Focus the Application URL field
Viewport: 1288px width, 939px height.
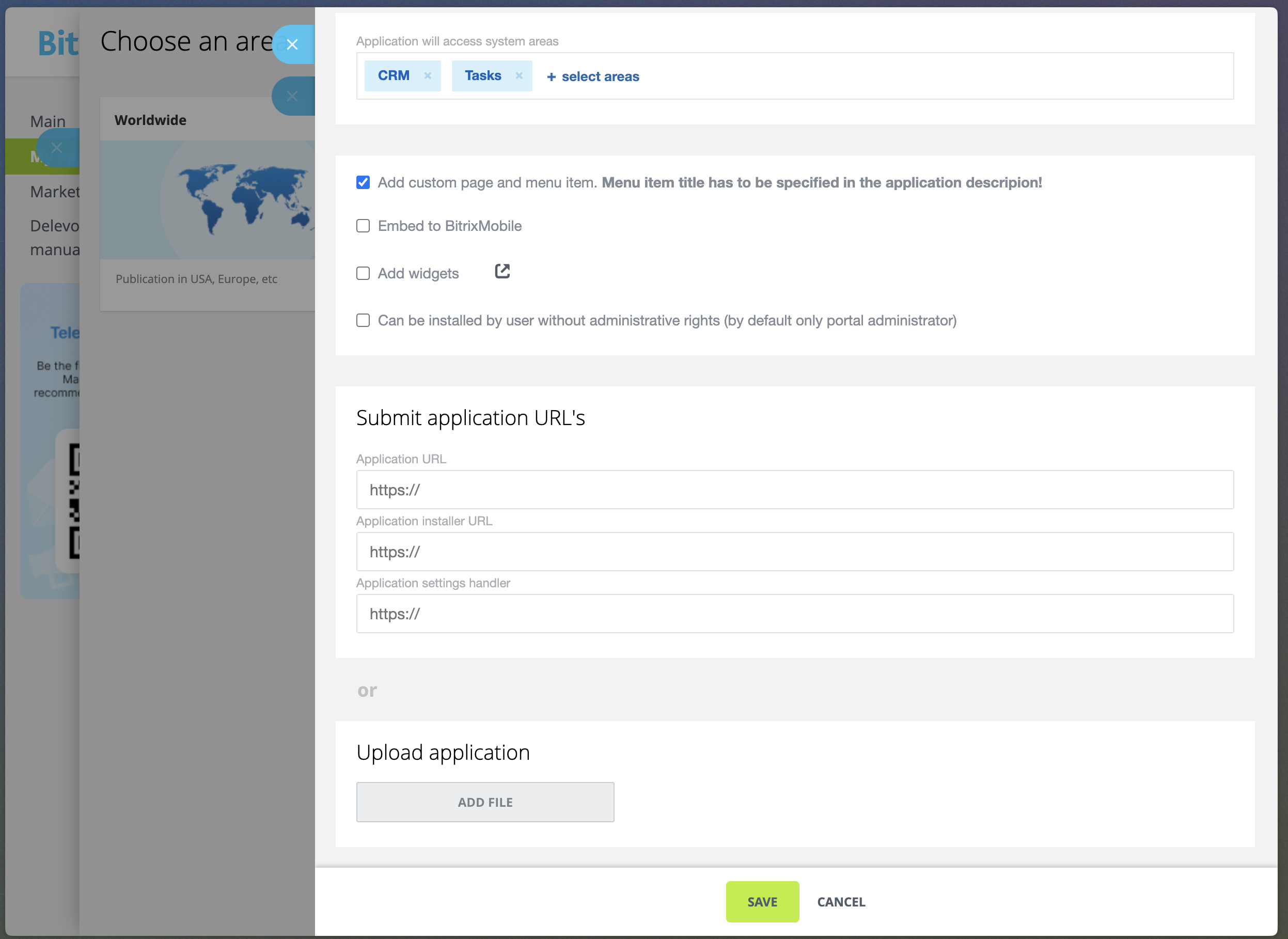coord(794,490)
